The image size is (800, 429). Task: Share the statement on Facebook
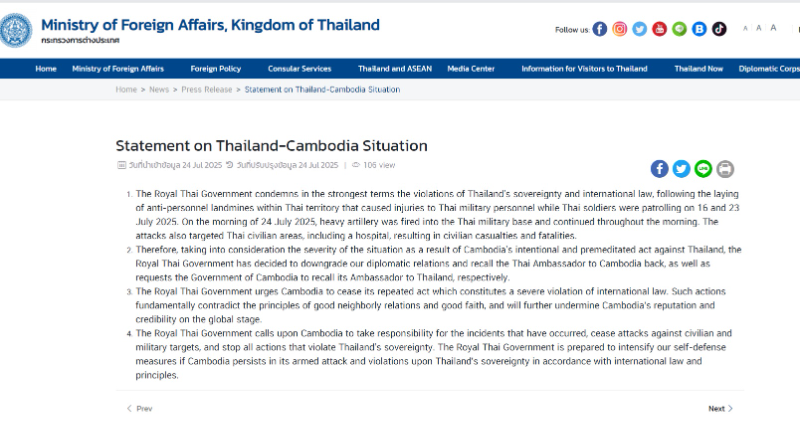(x=659, y=169)
